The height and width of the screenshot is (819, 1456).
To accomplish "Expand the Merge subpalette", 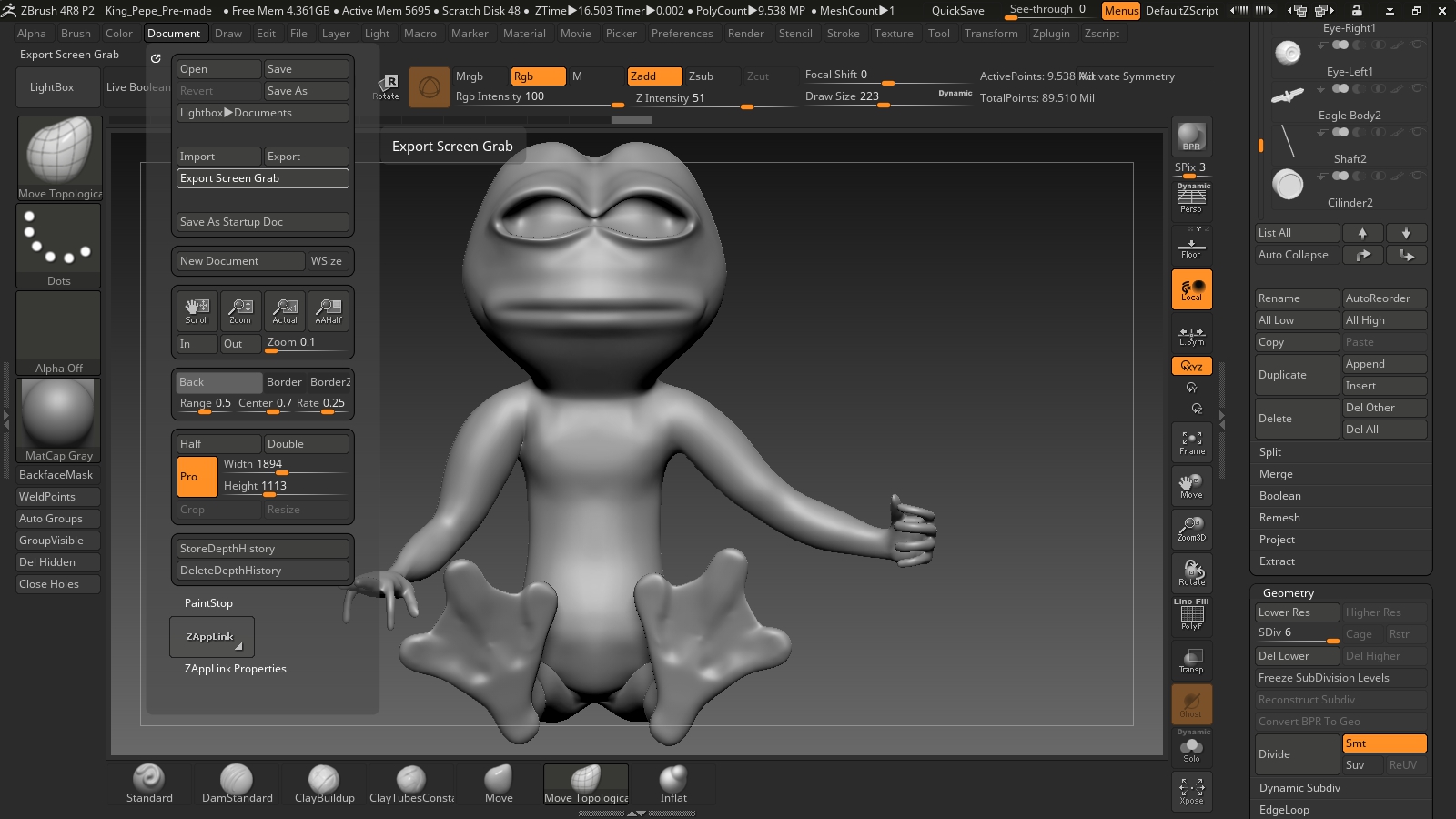I will pos(1276,474).
